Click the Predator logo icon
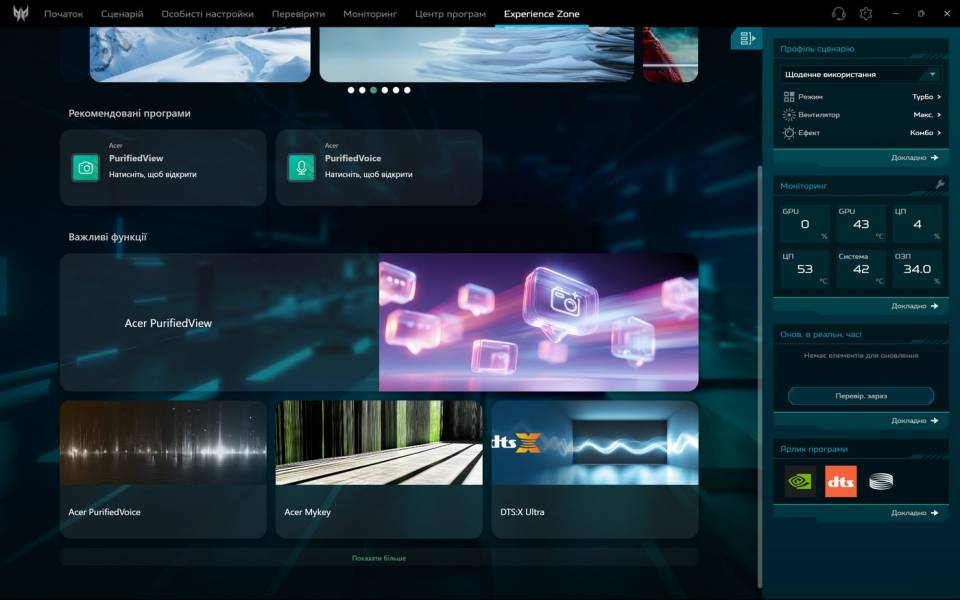 point(21,13)
